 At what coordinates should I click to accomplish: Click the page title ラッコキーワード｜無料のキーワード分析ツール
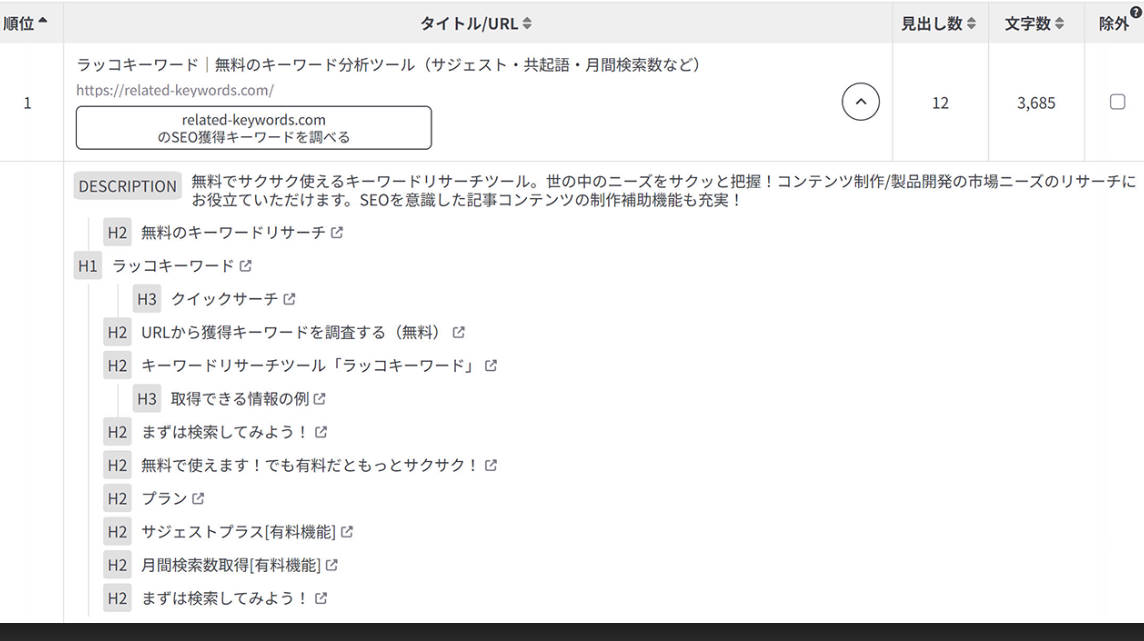point(390,65)
